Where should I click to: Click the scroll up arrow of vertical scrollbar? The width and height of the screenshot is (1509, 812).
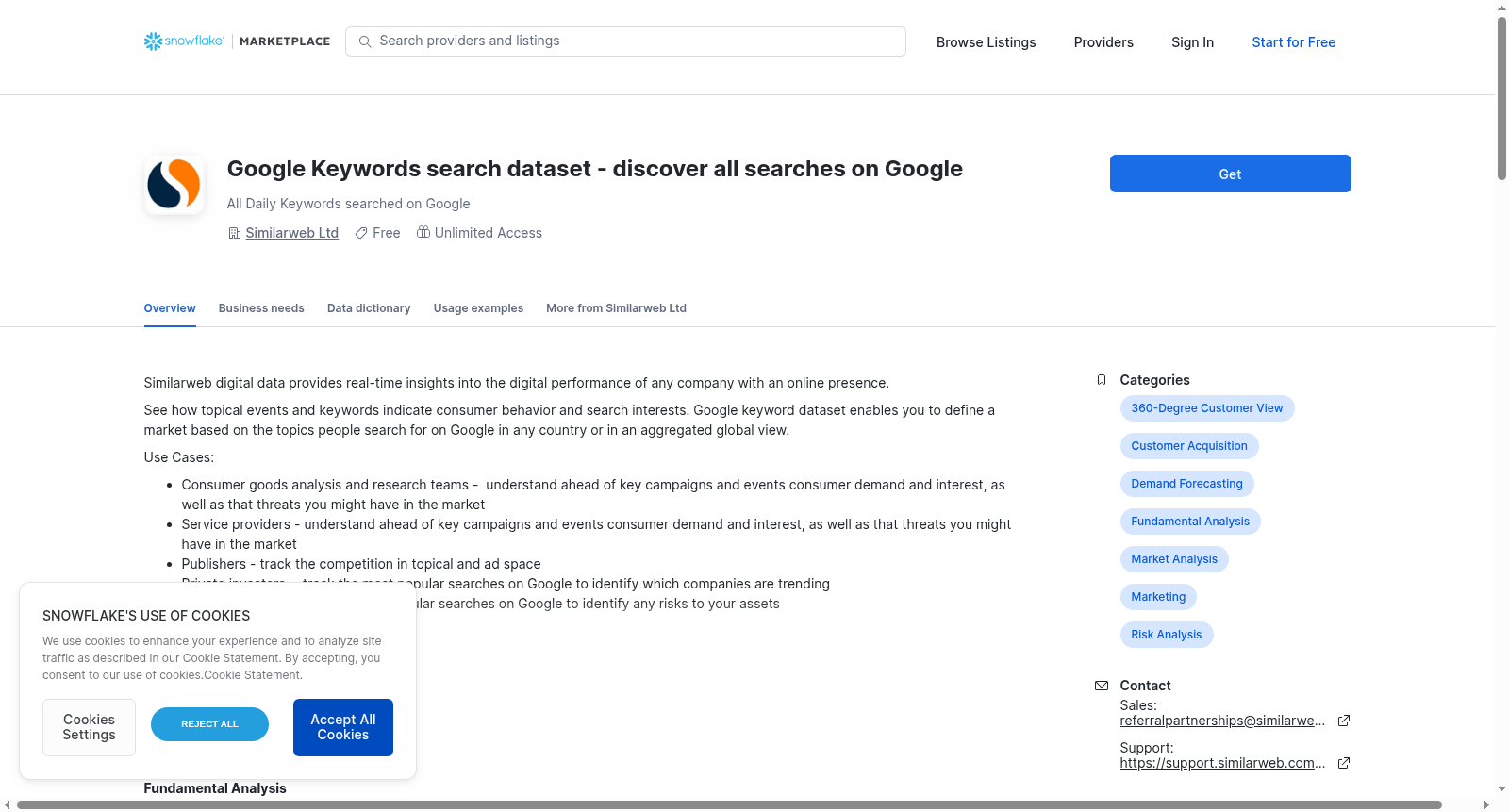[1501, 8]
